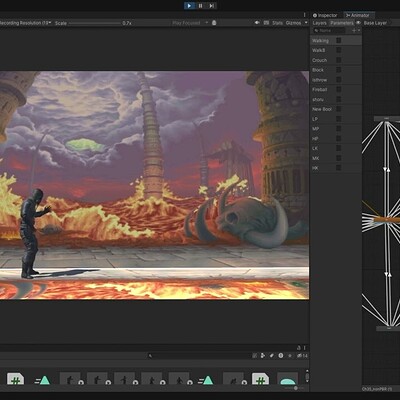Toggle the Block parameter checkbox
400x400 pixels.
point(338,70)
